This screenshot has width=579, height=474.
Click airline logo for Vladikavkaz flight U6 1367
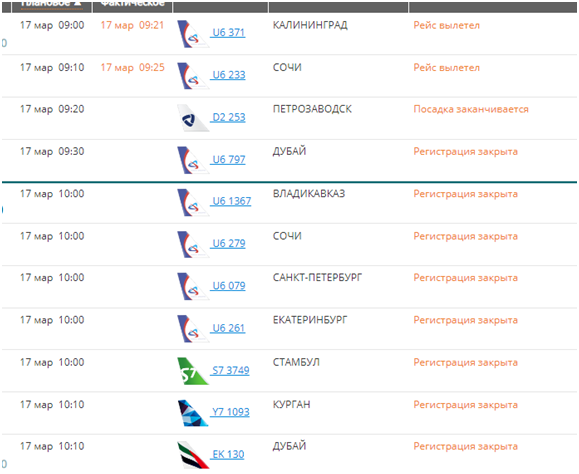tap(193, 203)
